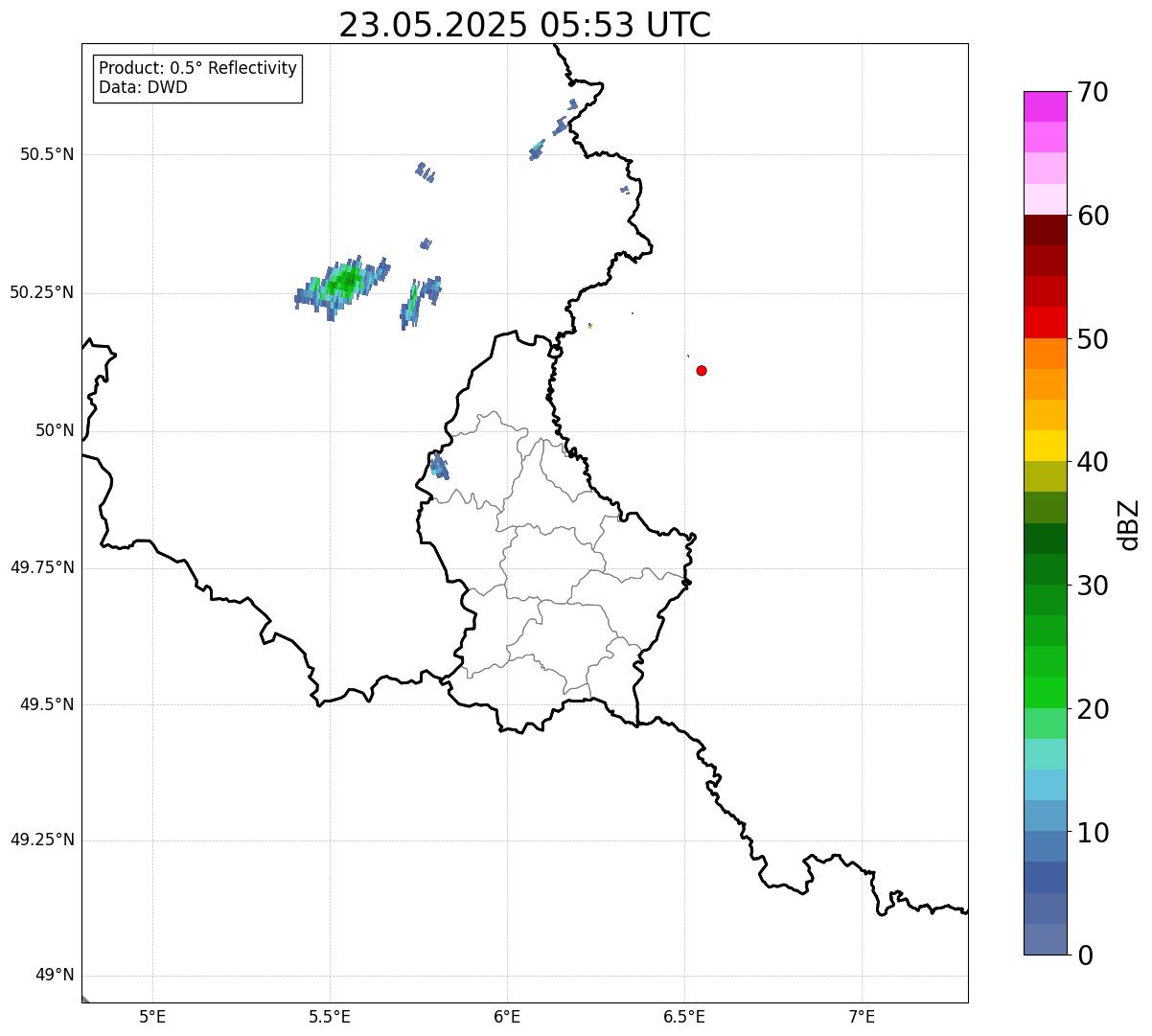Click the '6.5°E' longitude label
The image size is (1152, 1036).
[684, 1016]
